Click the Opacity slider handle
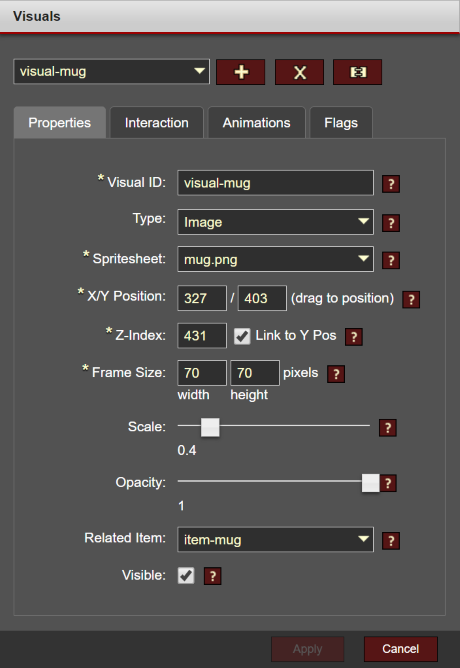 [x=370, y=483]
